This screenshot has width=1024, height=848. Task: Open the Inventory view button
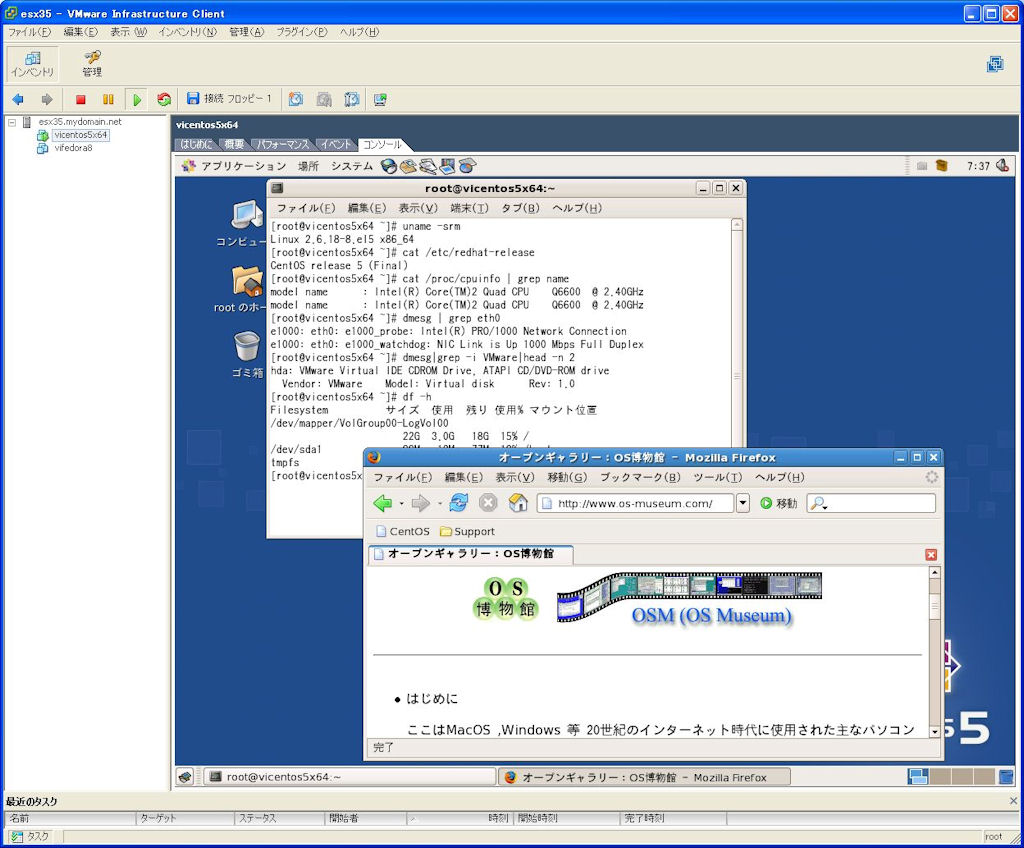tap(32, 64)
